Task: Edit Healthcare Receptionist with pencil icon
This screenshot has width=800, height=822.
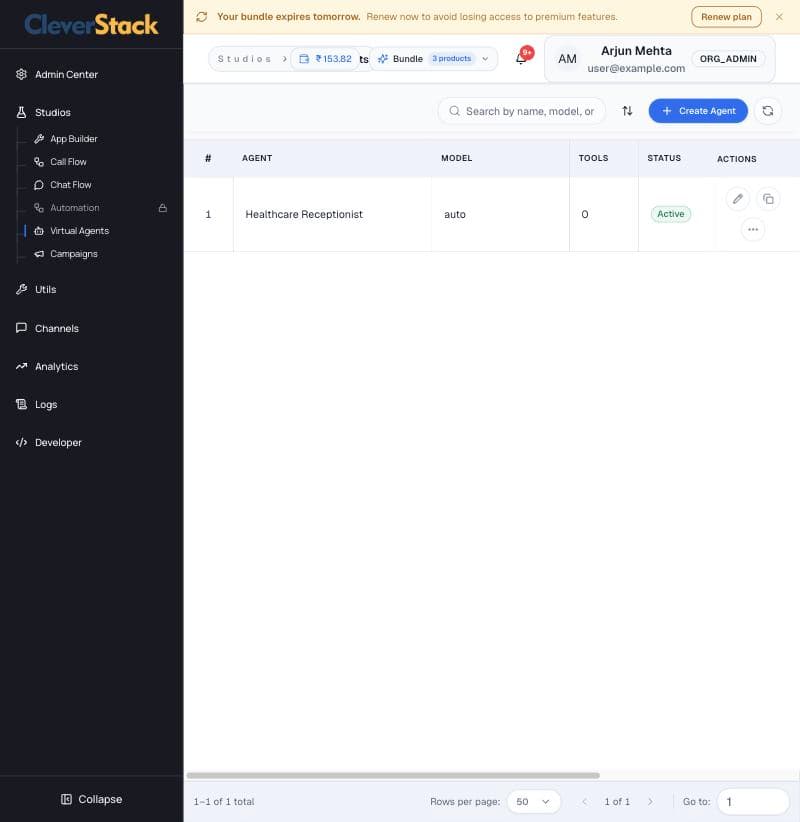Action: point(738,199)
